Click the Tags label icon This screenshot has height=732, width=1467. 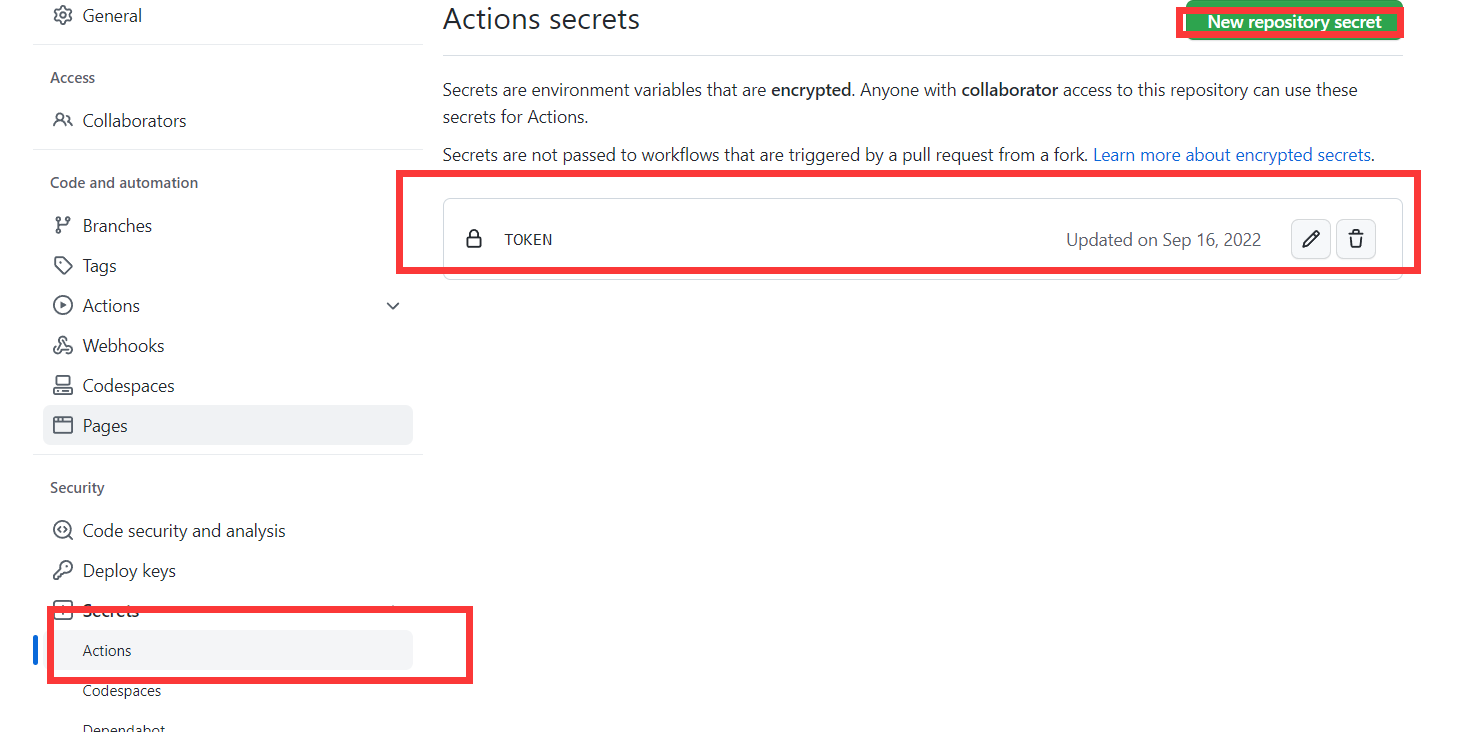63,266
